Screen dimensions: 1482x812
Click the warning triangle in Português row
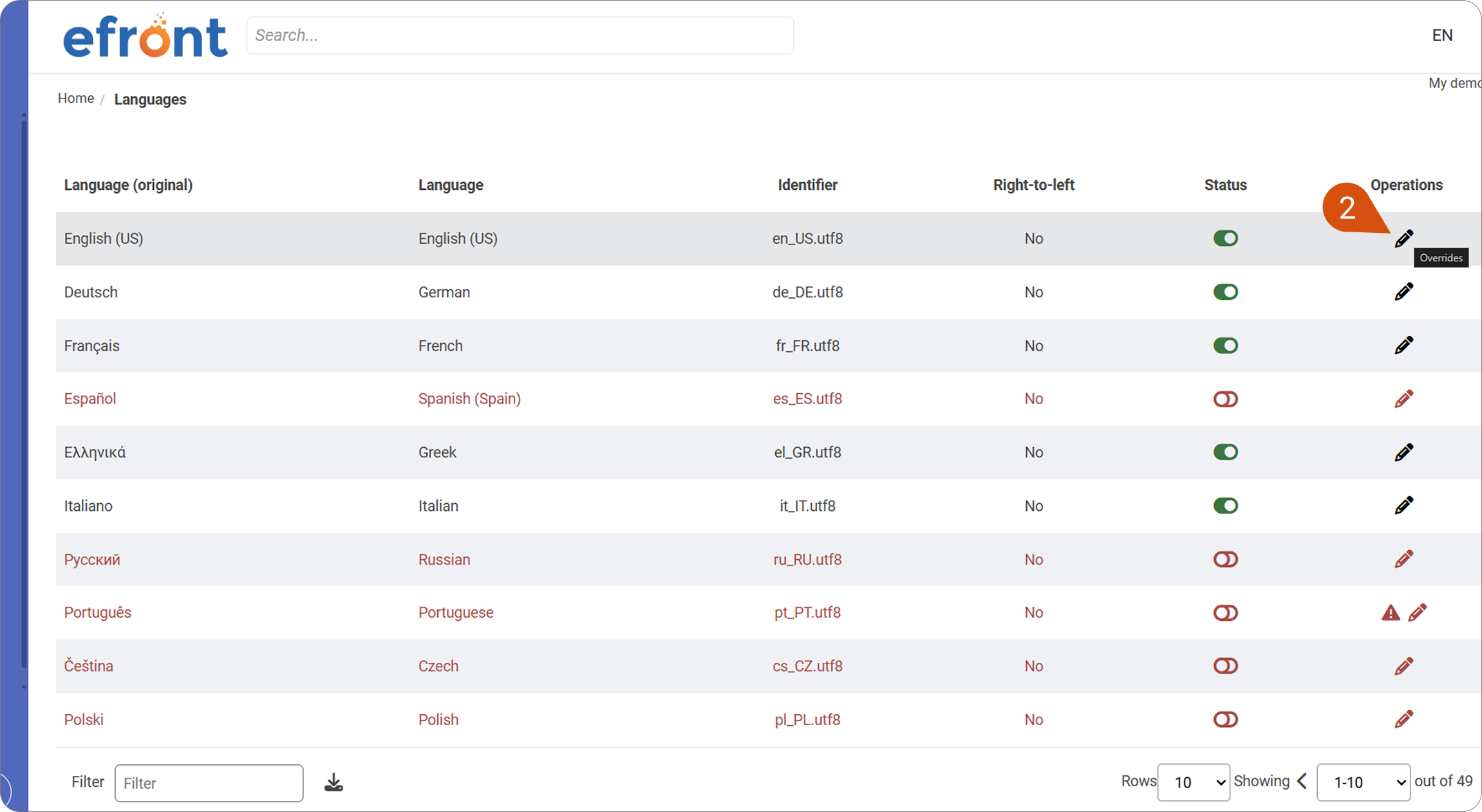(1391, 613)
